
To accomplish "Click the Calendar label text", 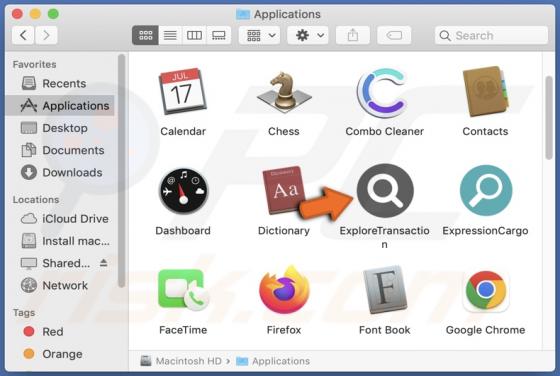I will point(183,131).
